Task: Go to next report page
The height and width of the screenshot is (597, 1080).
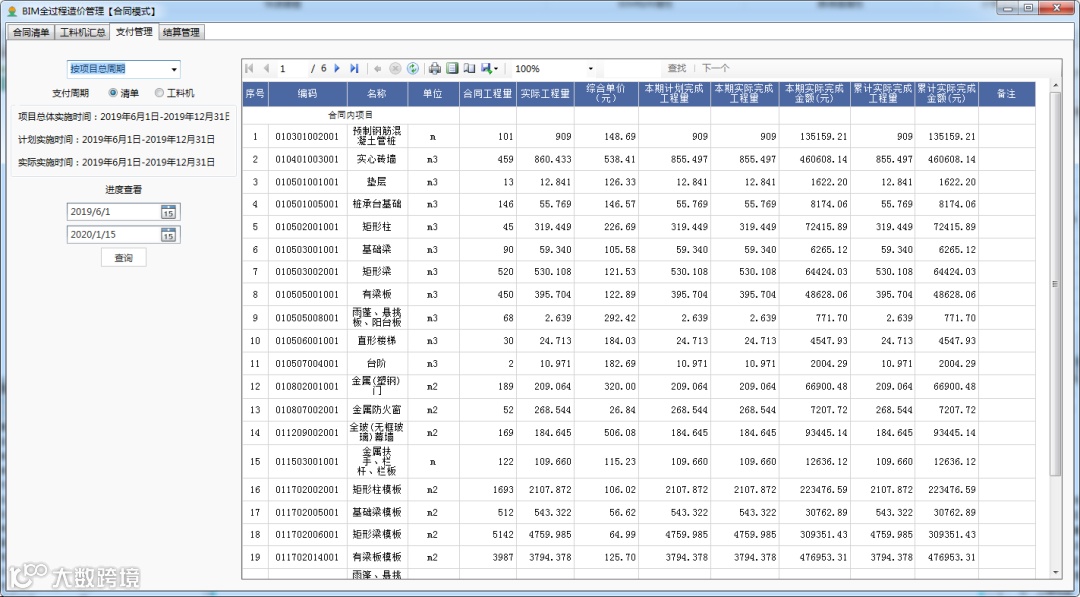Action: 337,68
